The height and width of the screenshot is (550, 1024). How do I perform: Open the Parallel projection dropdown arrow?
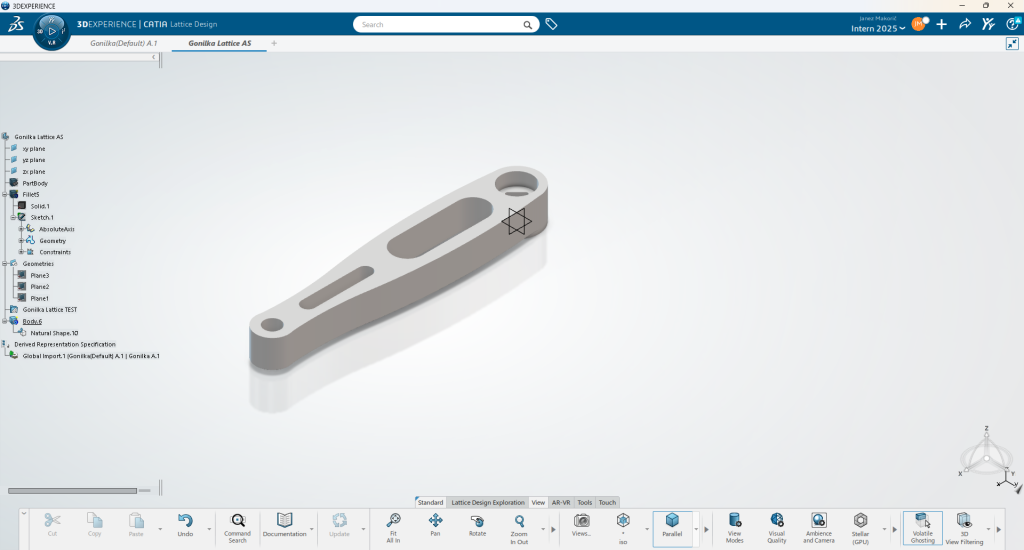click(x=696, y=529)
